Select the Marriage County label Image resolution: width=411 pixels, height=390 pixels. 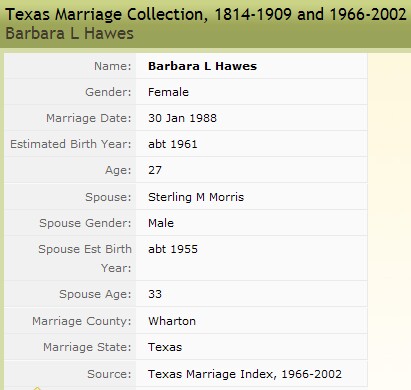(x=82, y=321)
